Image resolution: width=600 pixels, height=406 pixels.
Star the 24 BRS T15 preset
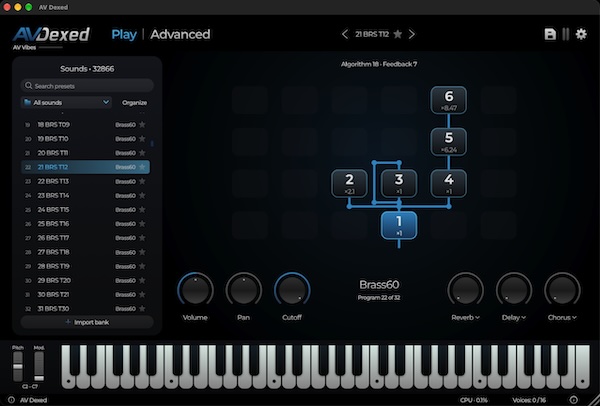(142, 210)
